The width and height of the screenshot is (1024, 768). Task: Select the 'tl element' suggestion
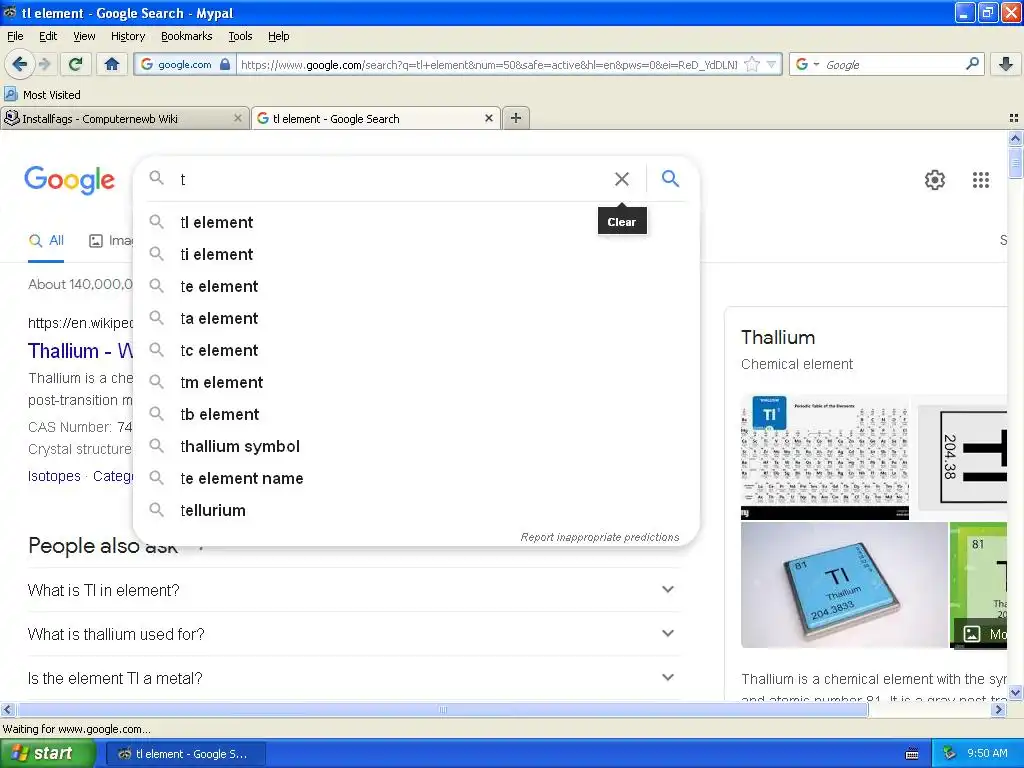(415, 222)
